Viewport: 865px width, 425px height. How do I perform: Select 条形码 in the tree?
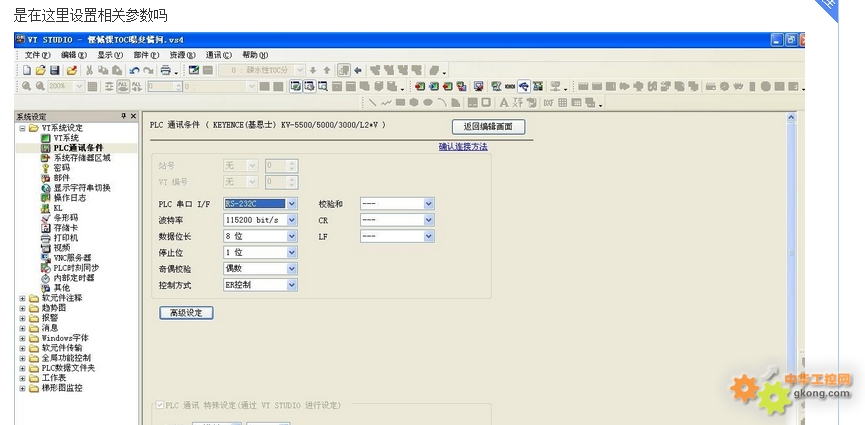[66, 218]
